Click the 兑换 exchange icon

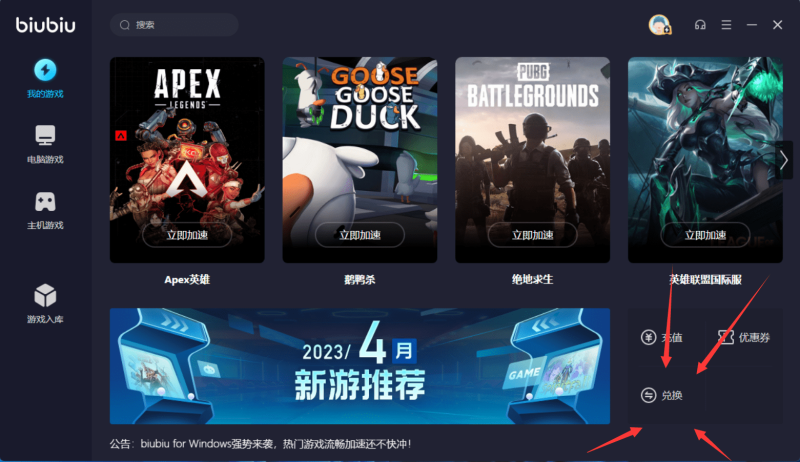coord(648,395)
